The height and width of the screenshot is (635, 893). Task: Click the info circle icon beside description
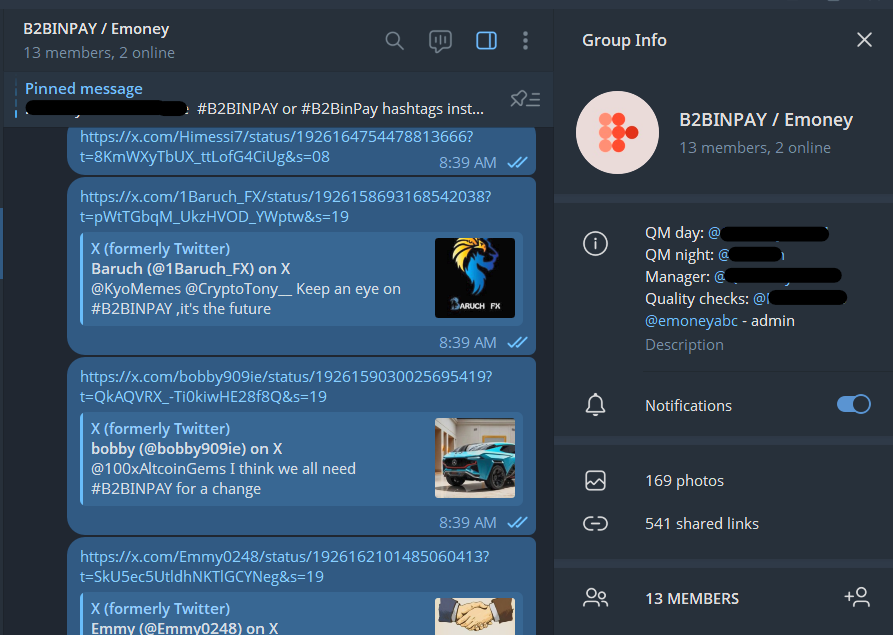click(x=595, y=244)
